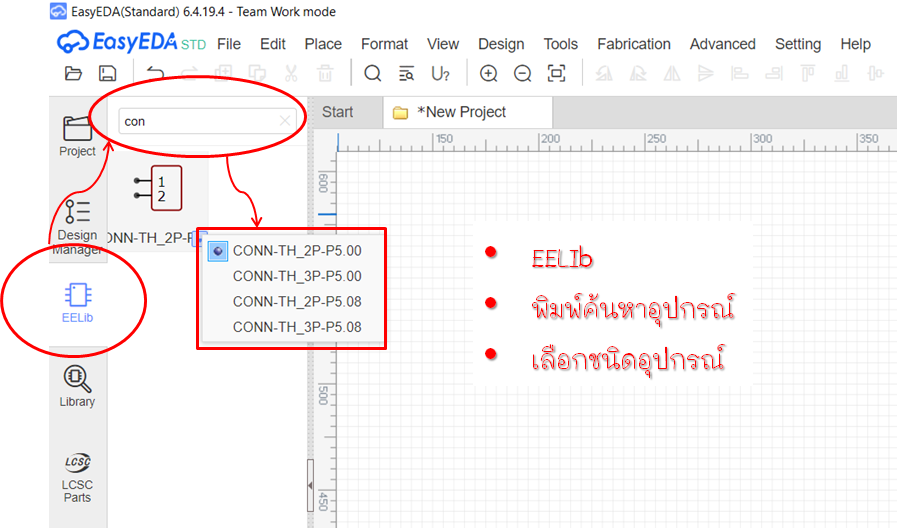Viewport: 897px width, 528px height.
Task: Collapse the left panel with the arrow handle
Action: (x=310, y=485)
